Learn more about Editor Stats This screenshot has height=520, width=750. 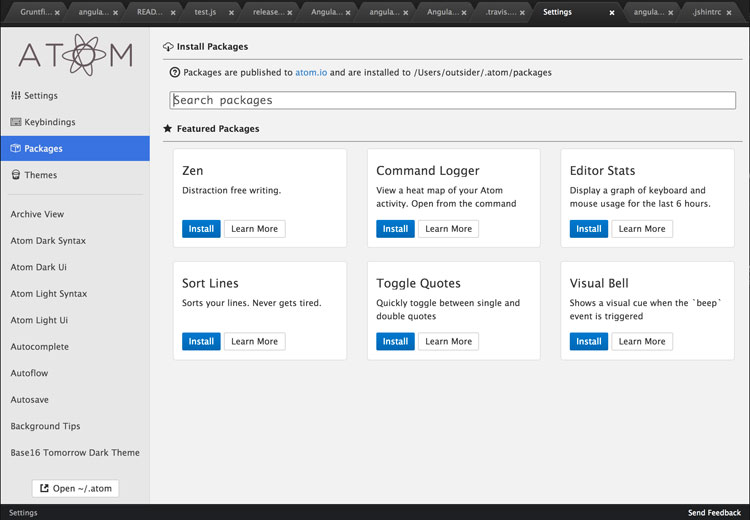point(642,229)
